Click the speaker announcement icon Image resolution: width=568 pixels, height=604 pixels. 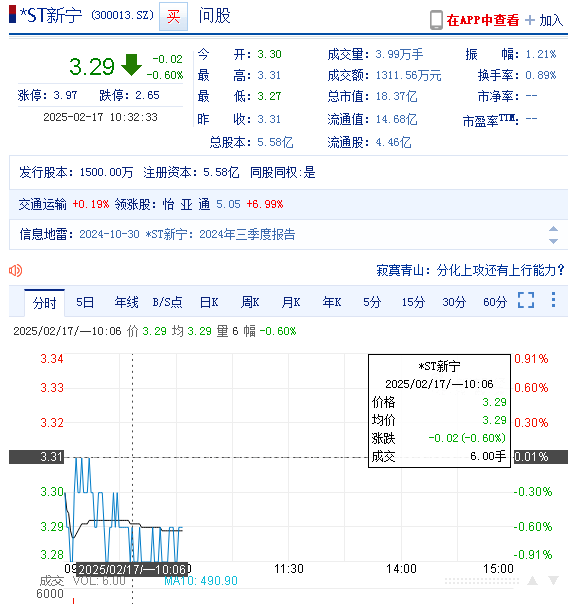(x=15, y=270)
